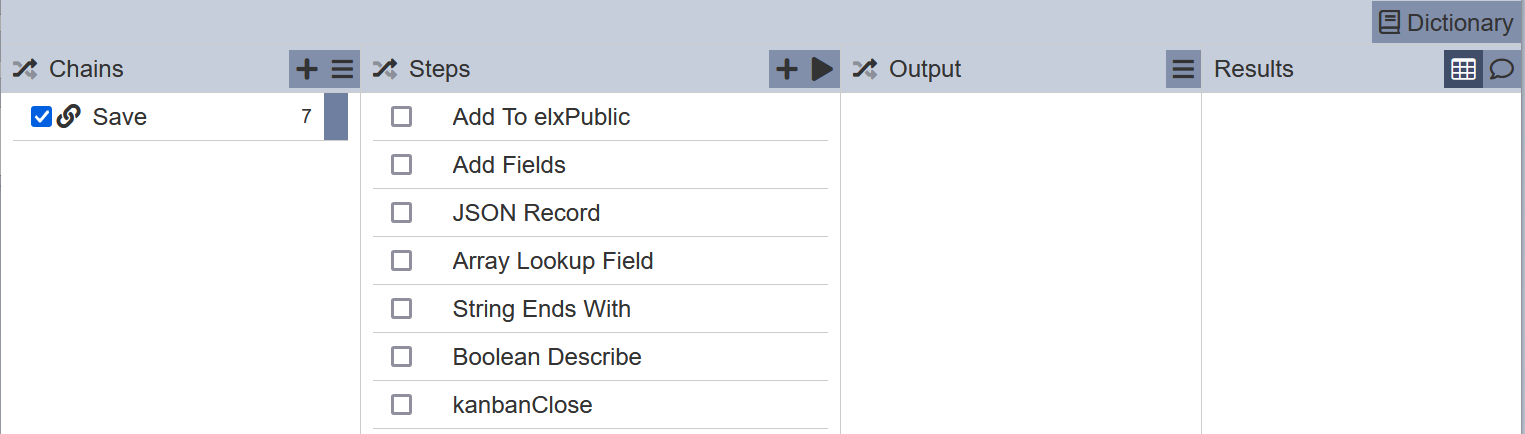Click the Add Fields step label
Image resolution: width=1525 pixels, height=434 pixels.
[x=509, y=165]
